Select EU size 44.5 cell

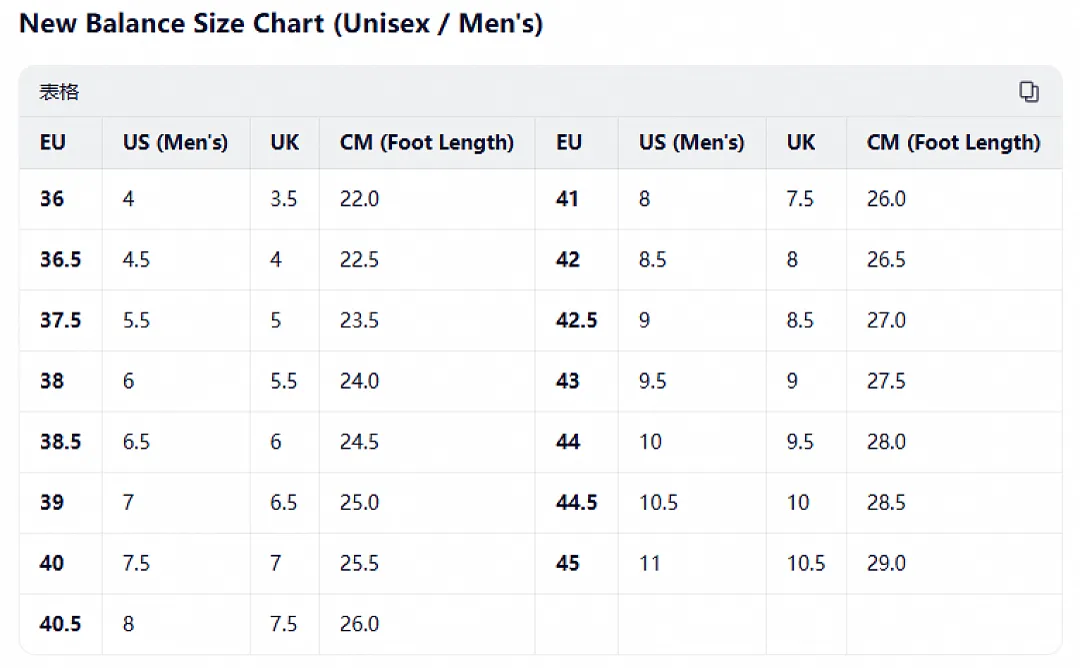[x=577, y=503]
